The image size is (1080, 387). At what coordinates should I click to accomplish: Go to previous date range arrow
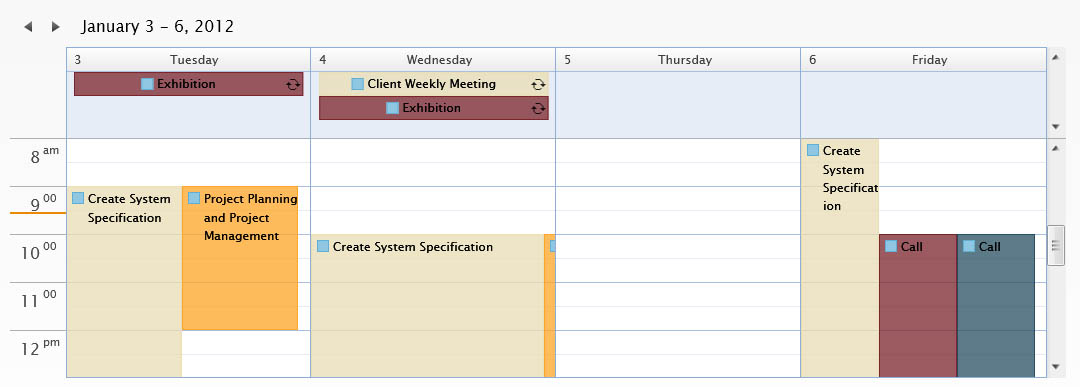(28, 27)
